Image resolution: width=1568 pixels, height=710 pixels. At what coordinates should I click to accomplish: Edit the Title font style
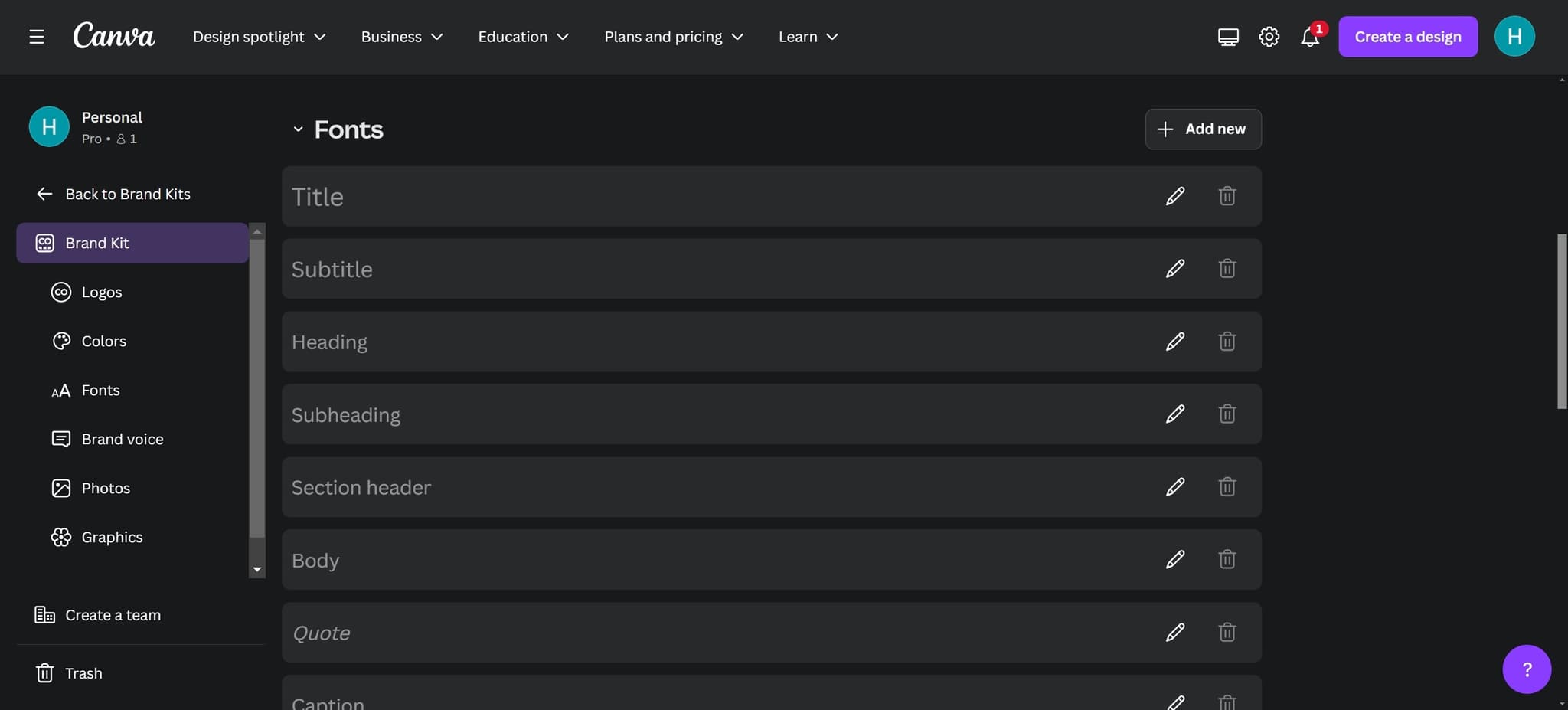(x=1175, y=196)
